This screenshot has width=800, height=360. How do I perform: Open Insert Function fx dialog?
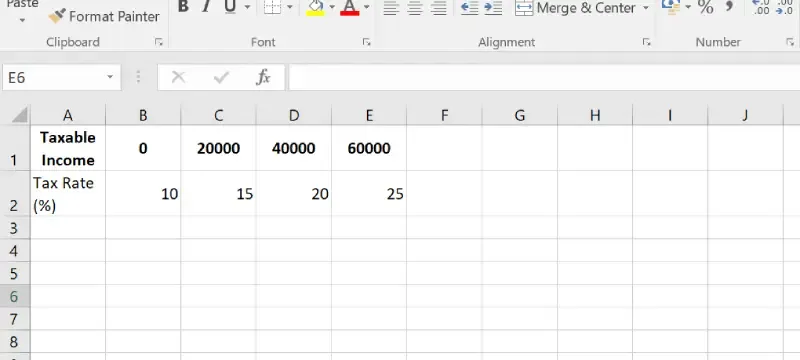pyautogui.click(x=263, y=78)
